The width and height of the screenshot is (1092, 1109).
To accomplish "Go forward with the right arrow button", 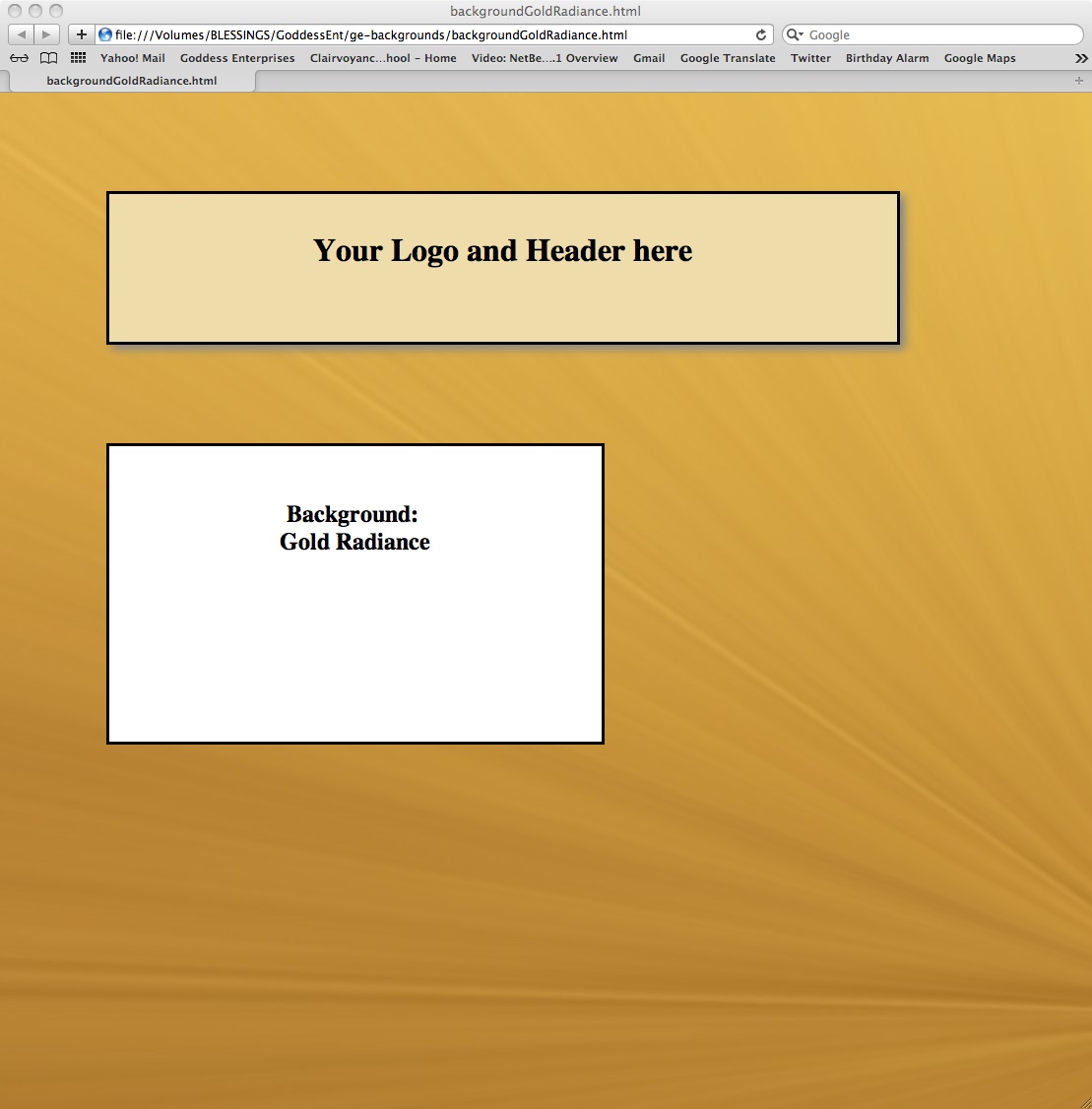I will [46, 34].
